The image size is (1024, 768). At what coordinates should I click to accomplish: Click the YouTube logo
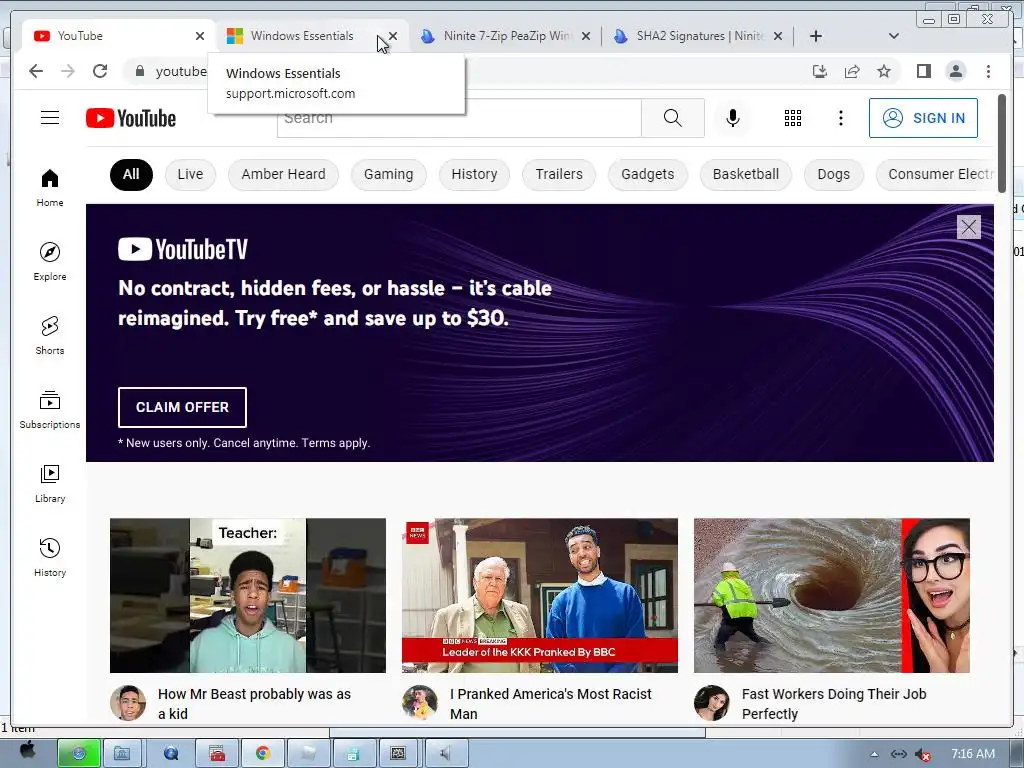pyautogui.click(x=131, y=118)
